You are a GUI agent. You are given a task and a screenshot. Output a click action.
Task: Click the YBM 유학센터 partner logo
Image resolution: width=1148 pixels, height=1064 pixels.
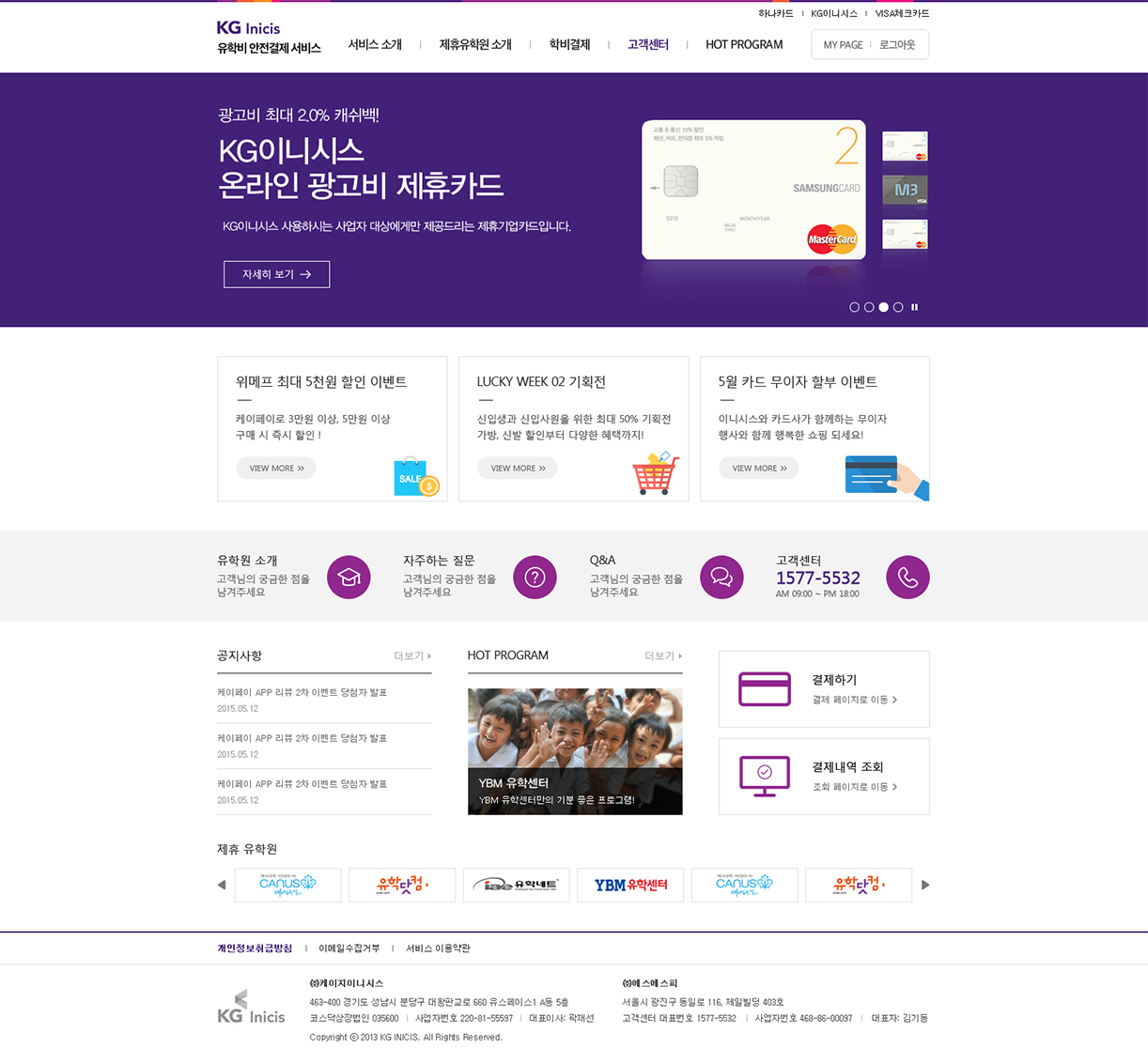click(630, 885)
